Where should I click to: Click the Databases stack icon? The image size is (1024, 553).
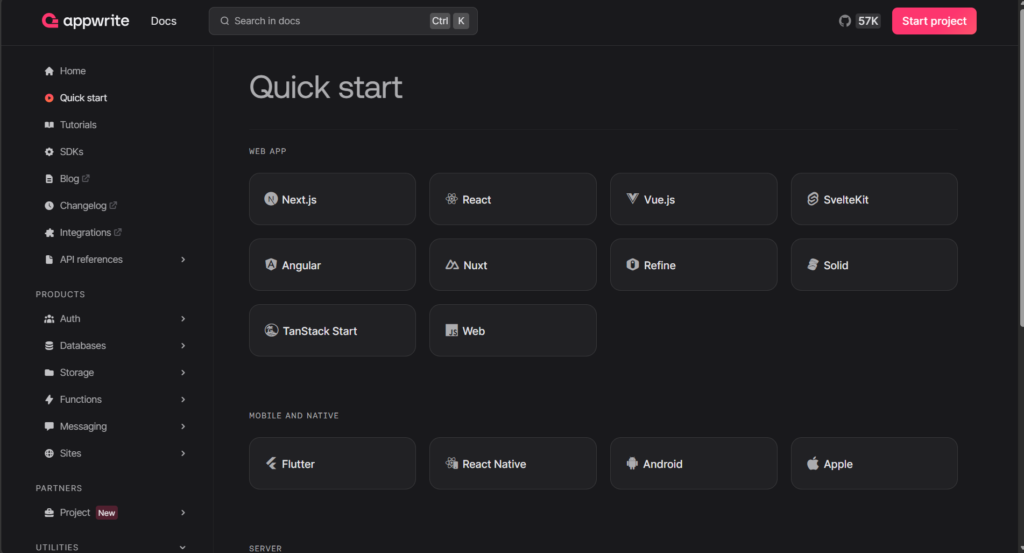pyautogui.click(x=49, y=345)
